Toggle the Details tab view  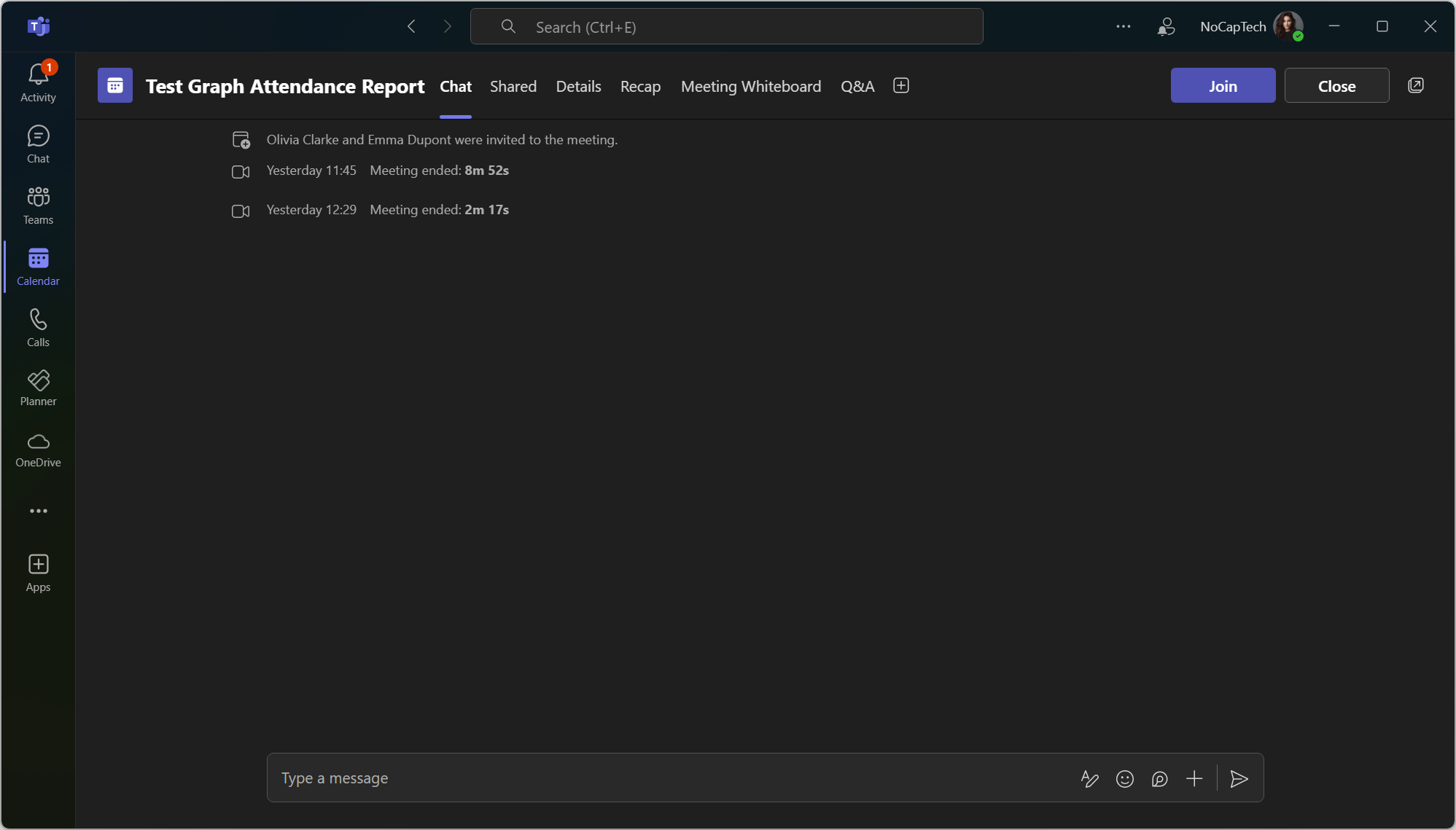[x=579, y=86]
